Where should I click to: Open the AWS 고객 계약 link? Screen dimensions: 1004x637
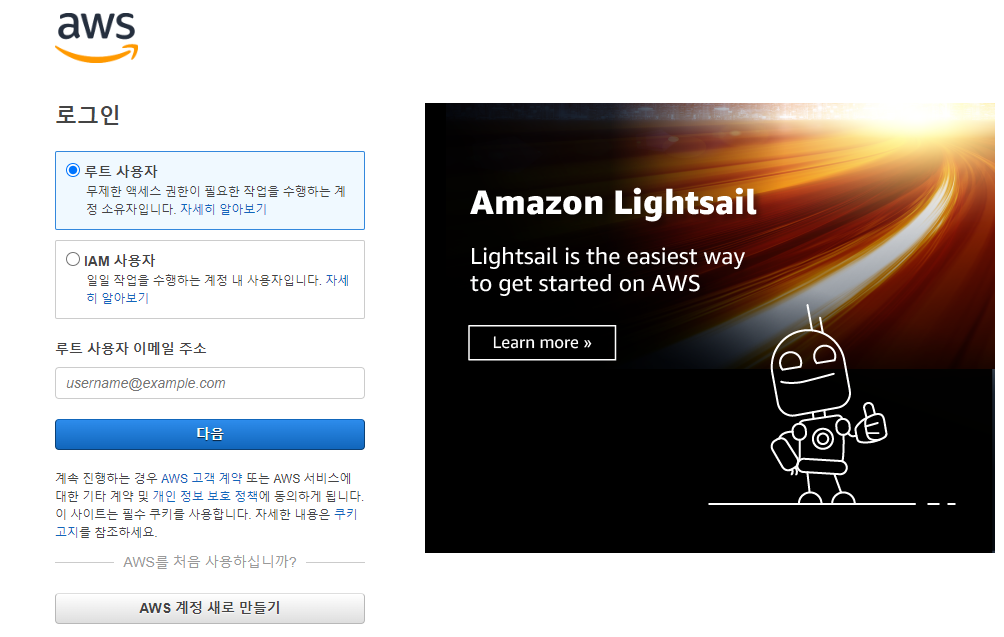pyautogui.click(x=202, y=478)
